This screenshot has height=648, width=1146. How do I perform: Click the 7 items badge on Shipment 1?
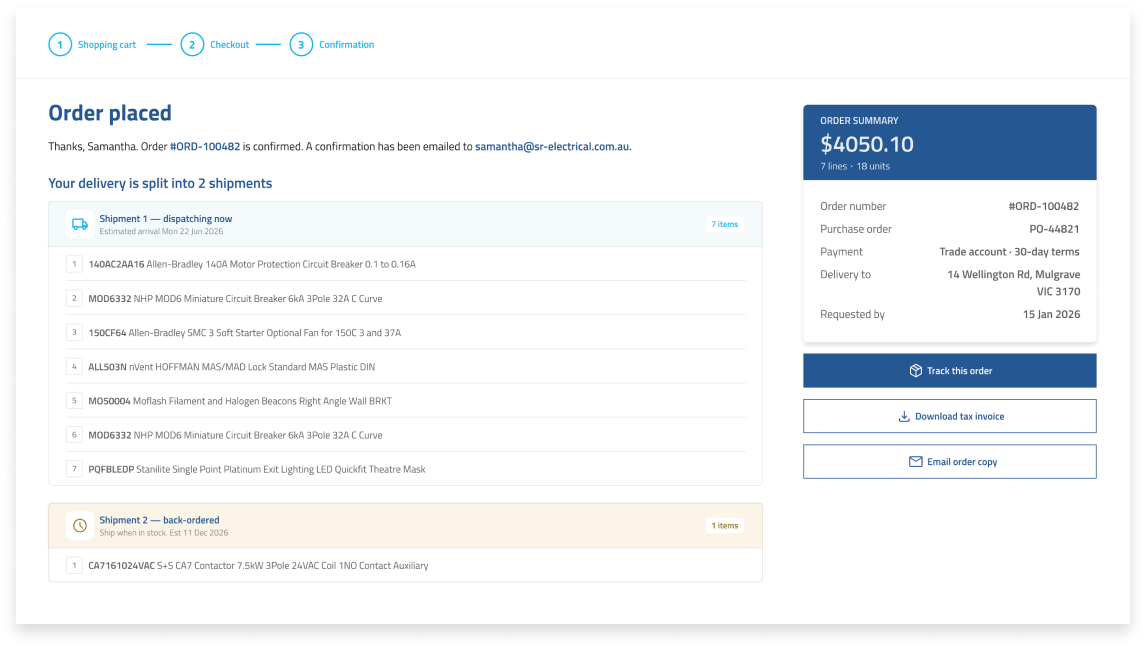[x=725, y=224]
